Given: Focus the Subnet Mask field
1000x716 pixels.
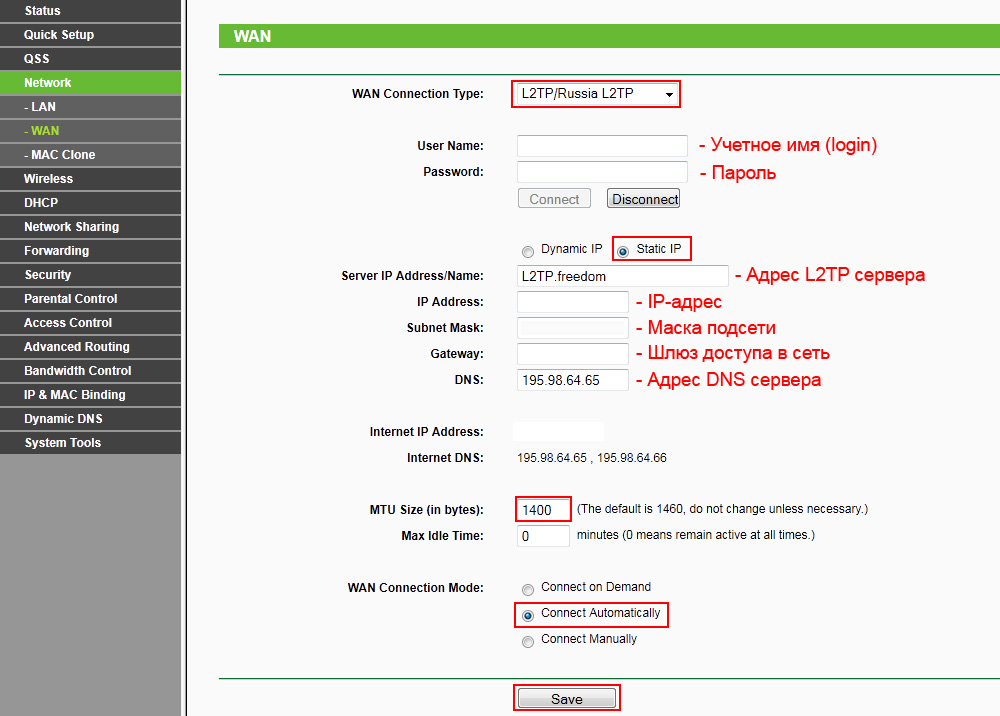Looking at the screenshot, I should [x=573, y=328].
